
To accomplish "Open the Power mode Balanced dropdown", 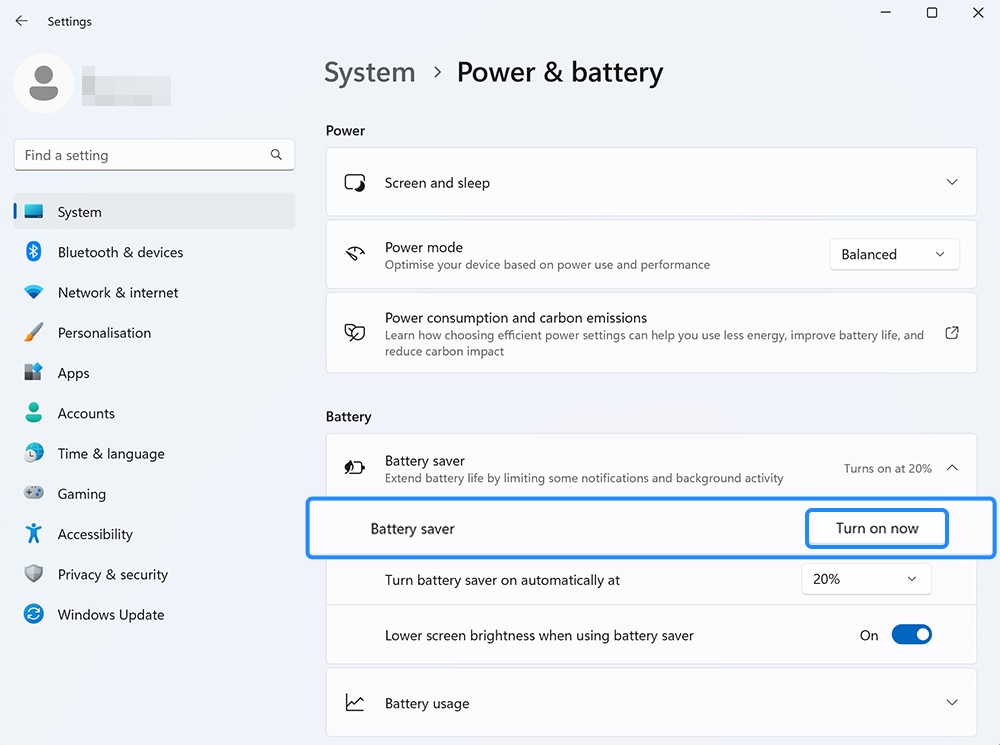I will (894, 254).
